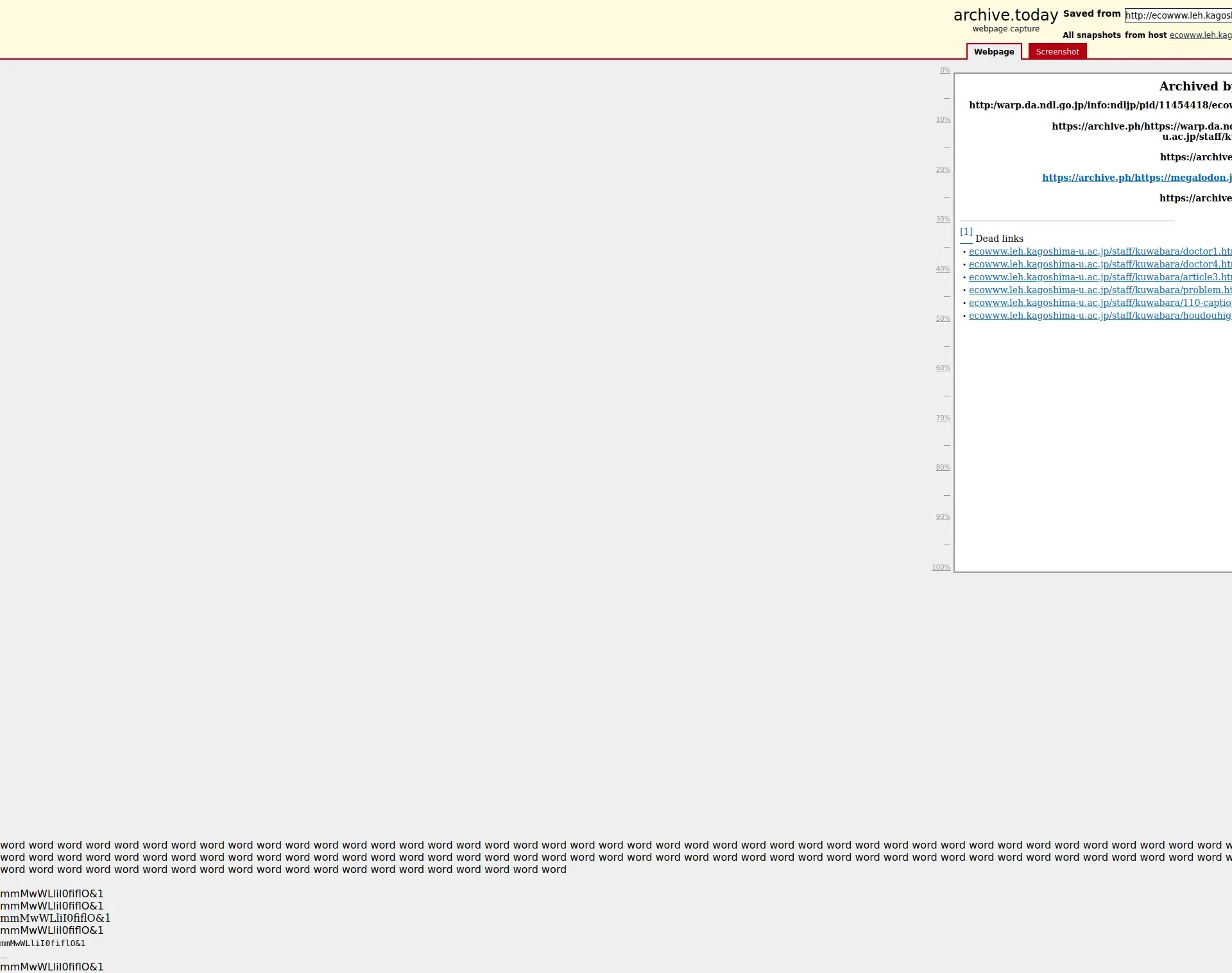The image size is (1232, 973).
Task: Jump to 30% page marker
Action: point(943,219)
